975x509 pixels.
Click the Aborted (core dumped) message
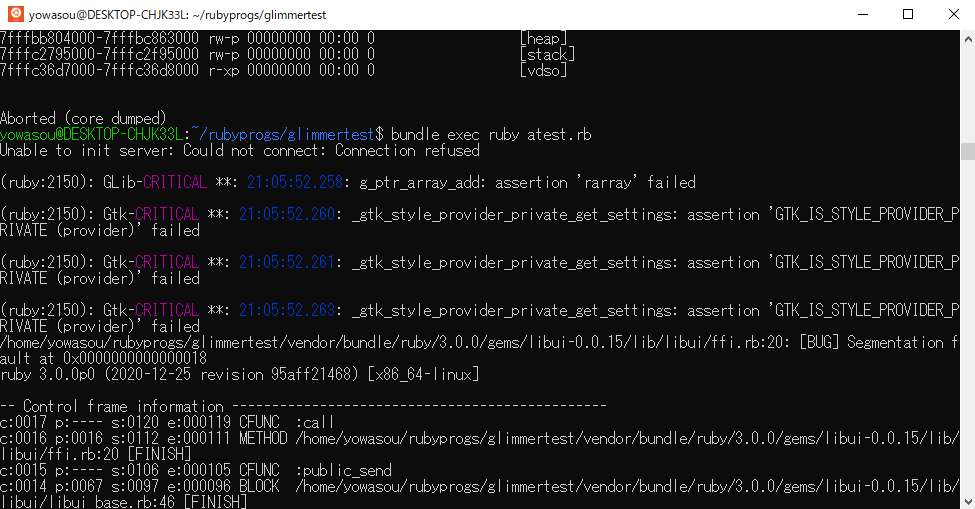[x=83, y=118]
